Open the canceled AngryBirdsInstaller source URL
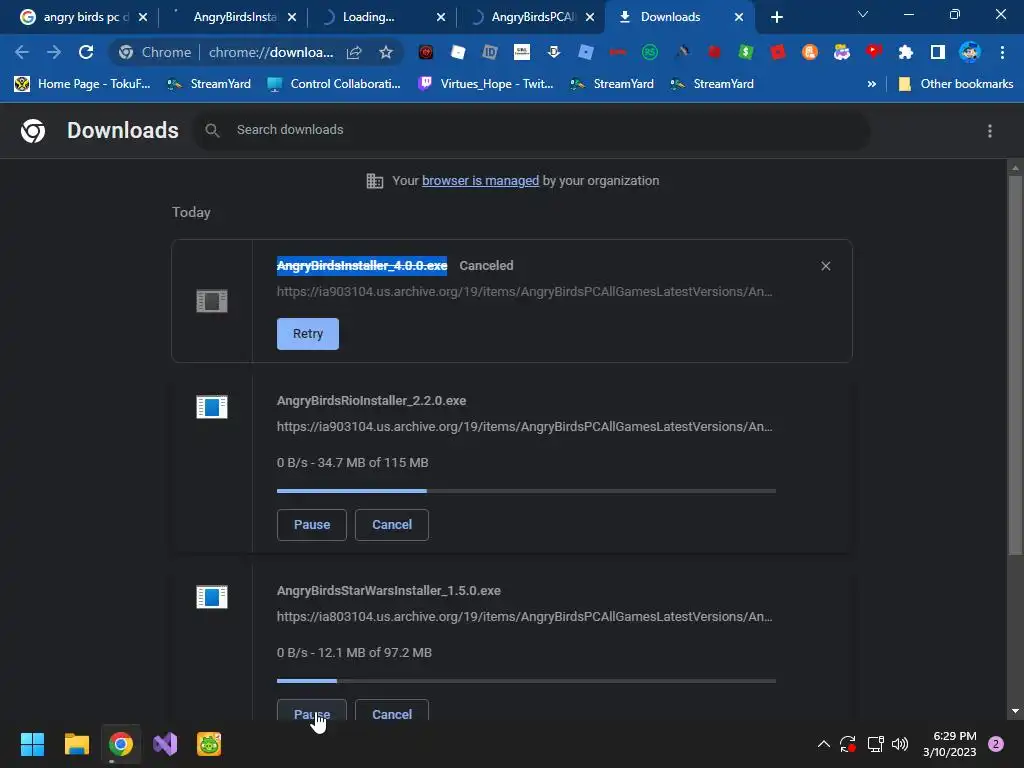Viewport: 1024px width, 768px height. click(x=524, y=291)
